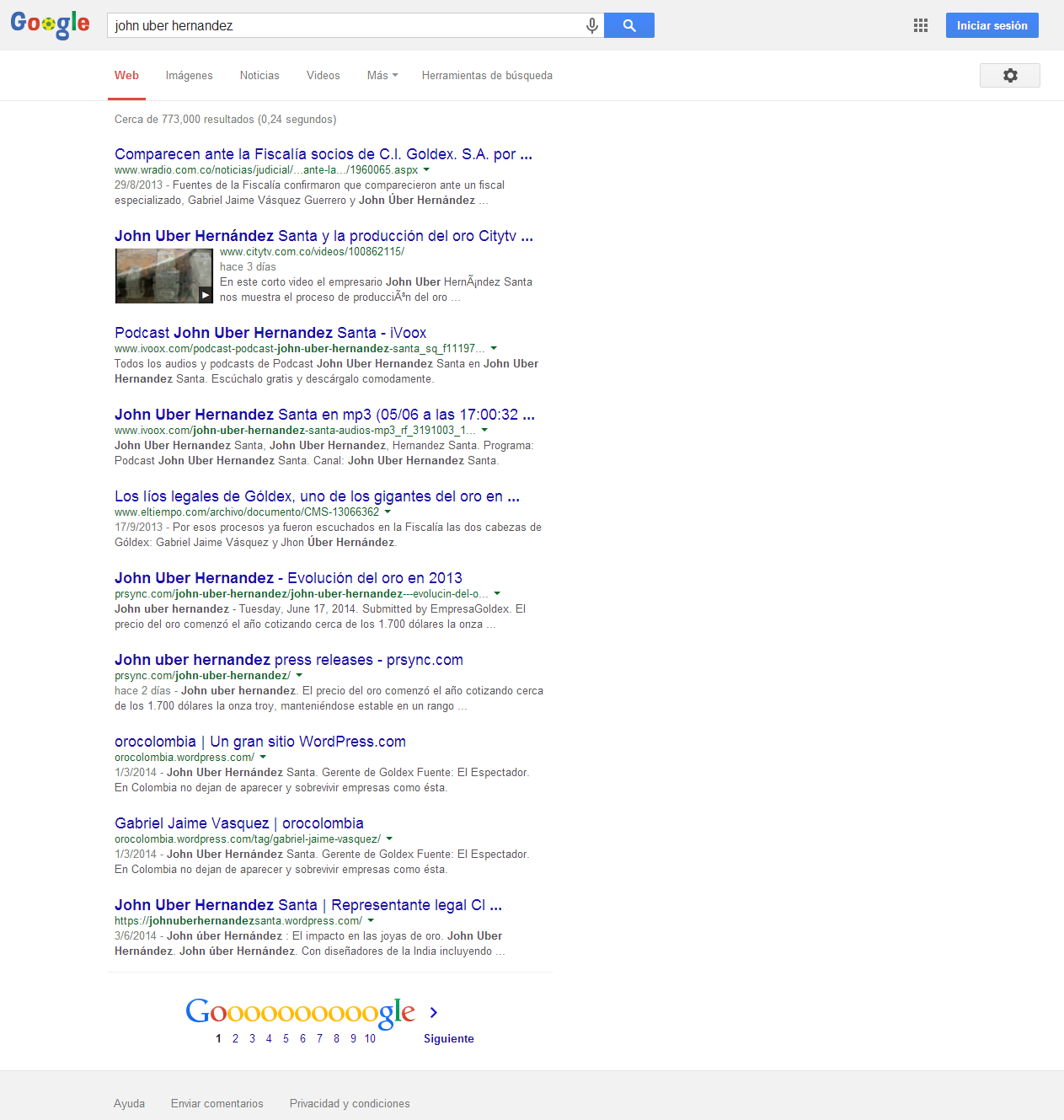Open the Google apps grid
This screenshot has width=1064, height=1120.
click(921, 25)
